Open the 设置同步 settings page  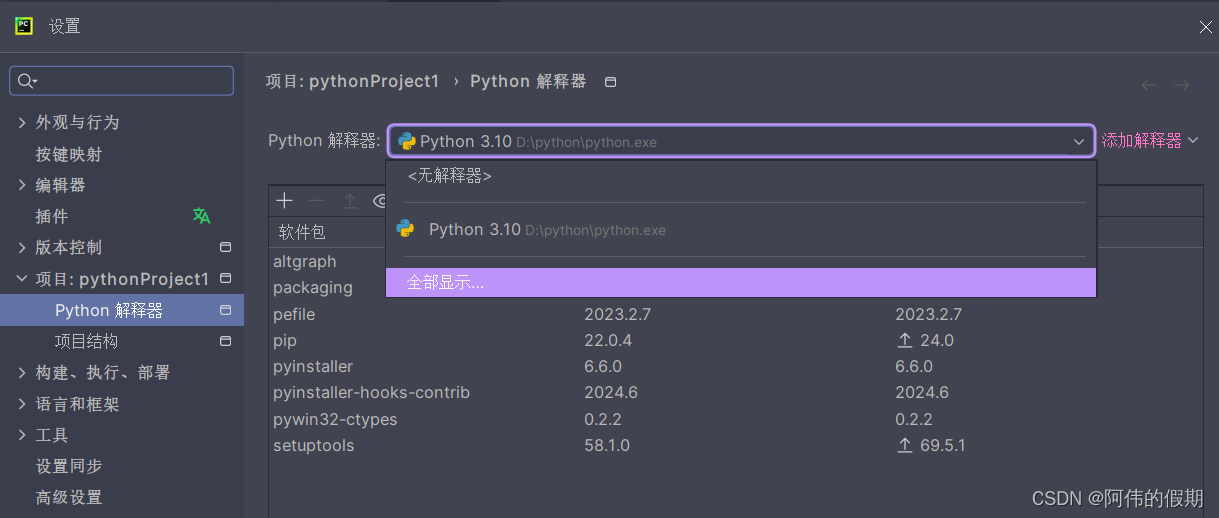(69, 466)
